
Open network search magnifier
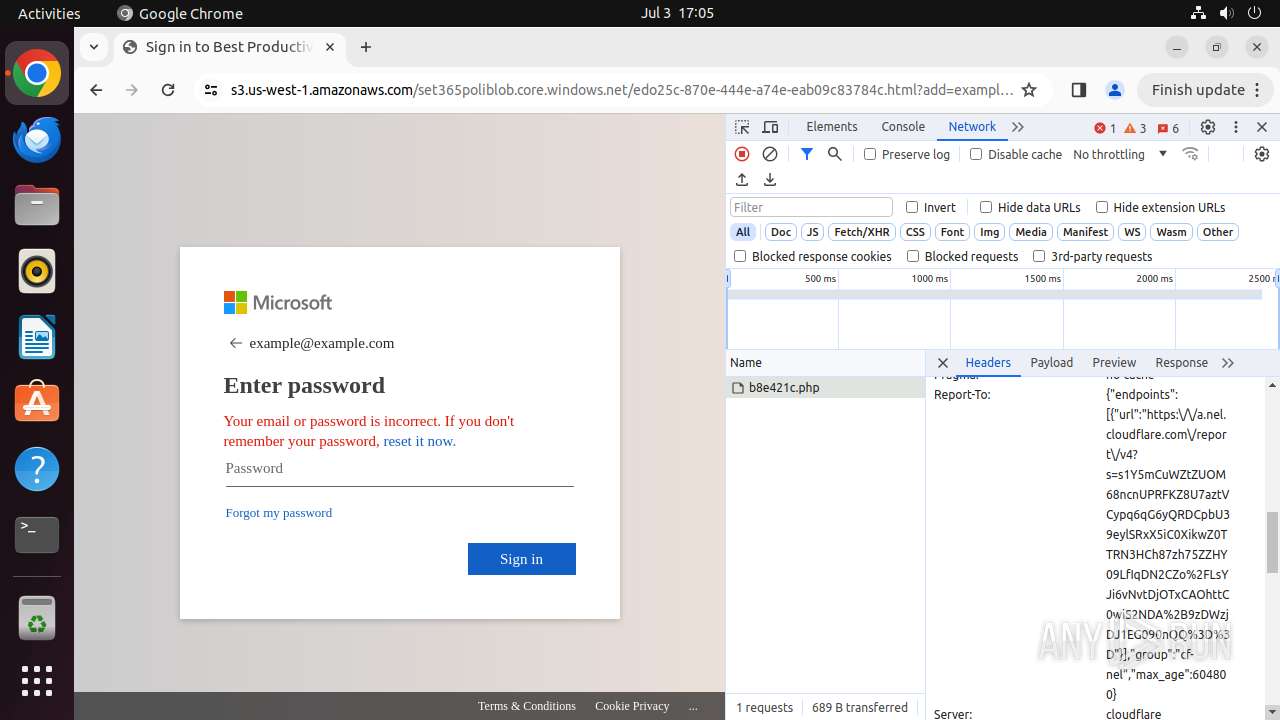pos(835,154)
